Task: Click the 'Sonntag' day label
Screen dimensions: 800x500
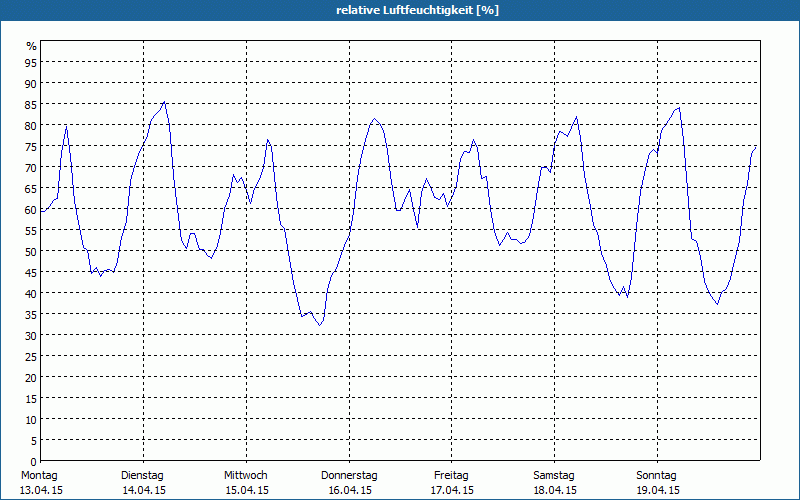Action: point(656,476)
